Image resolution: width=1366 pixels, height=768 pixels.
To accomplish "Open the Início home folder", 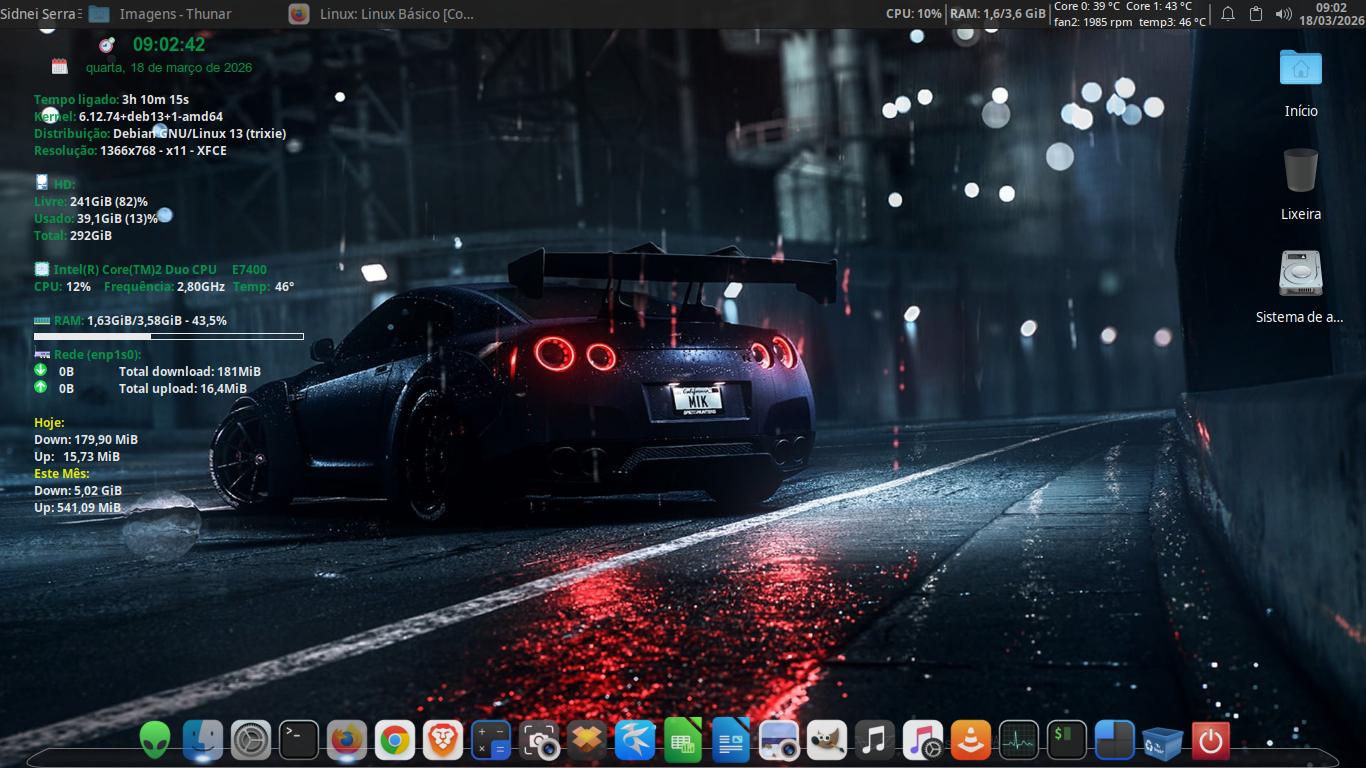I will click(1301, 70).
